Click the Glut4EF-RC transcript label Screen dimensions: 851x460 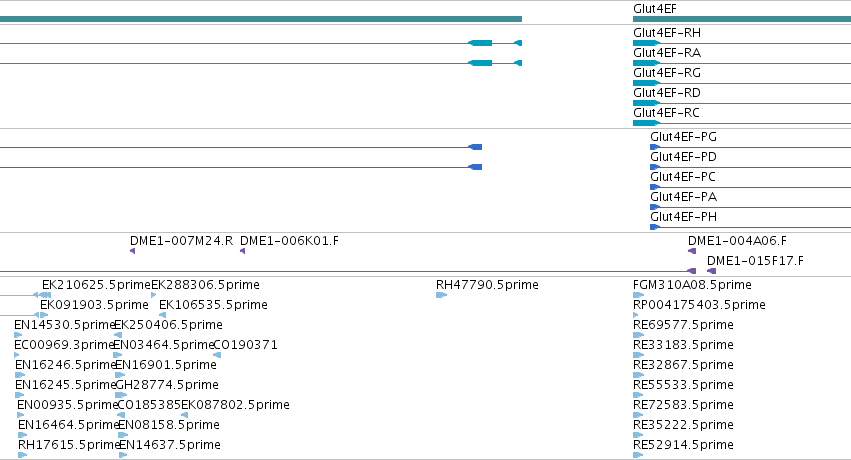[666, 113]
